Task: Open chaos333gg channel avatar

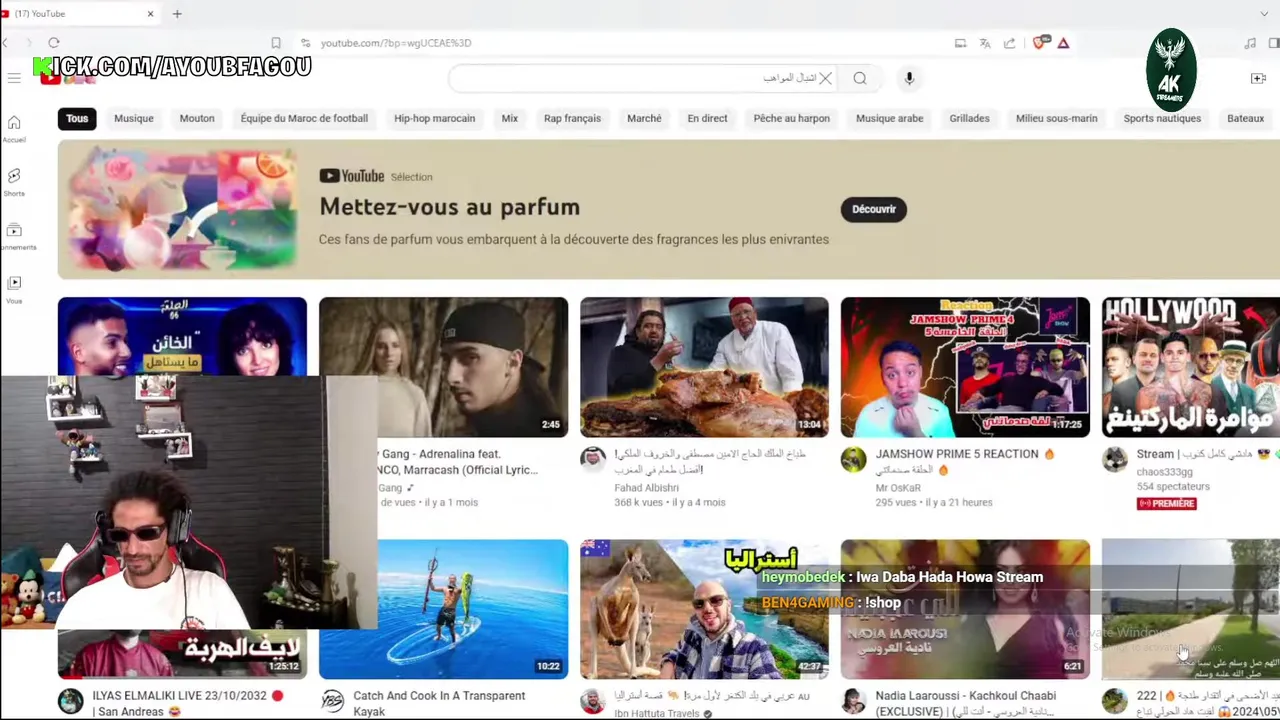Action: 1114,459
